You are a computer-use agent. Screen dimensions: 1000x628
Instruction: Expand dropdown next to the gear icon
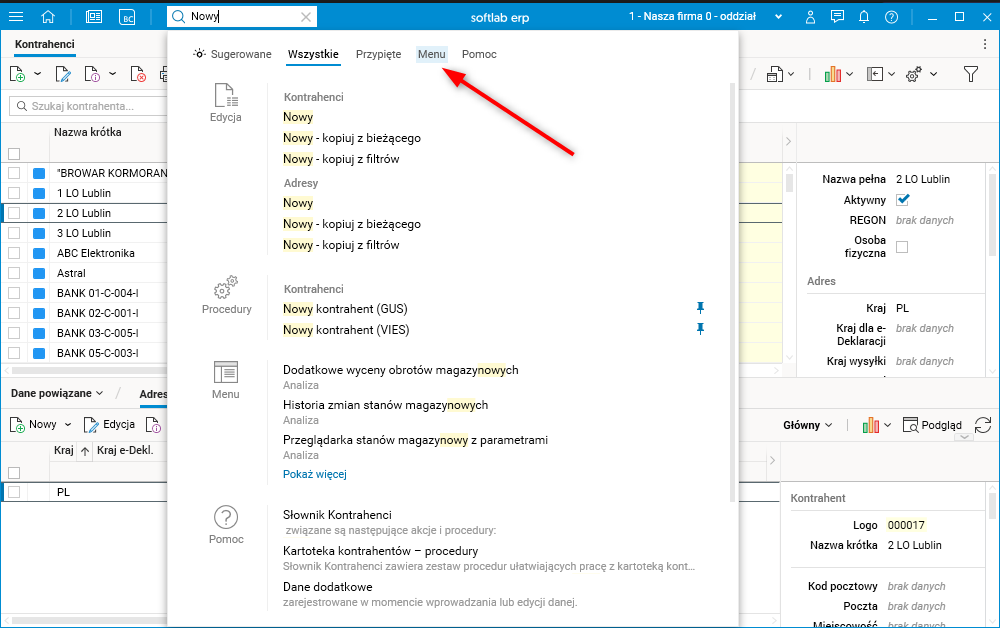pos(934,75)
